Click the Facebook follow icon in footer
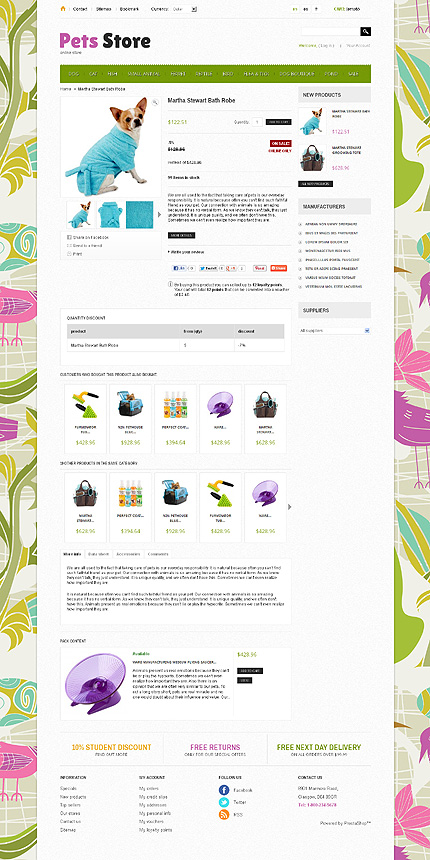Viewport: 430px width, 860px height. point(224,790)
